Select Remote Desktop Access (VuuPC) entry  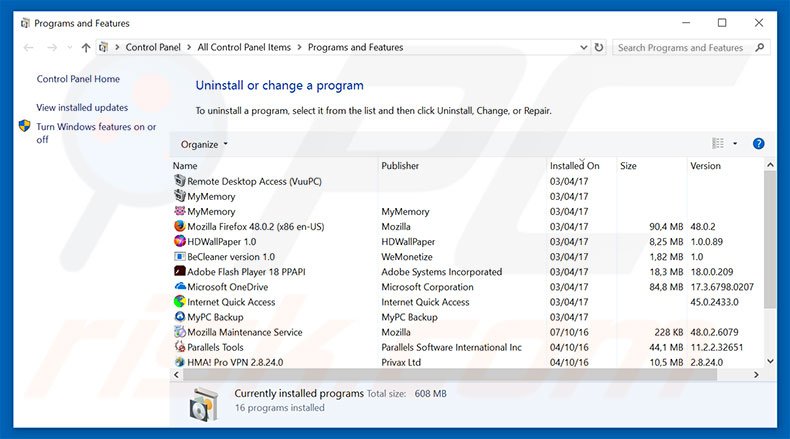[254, 181]
